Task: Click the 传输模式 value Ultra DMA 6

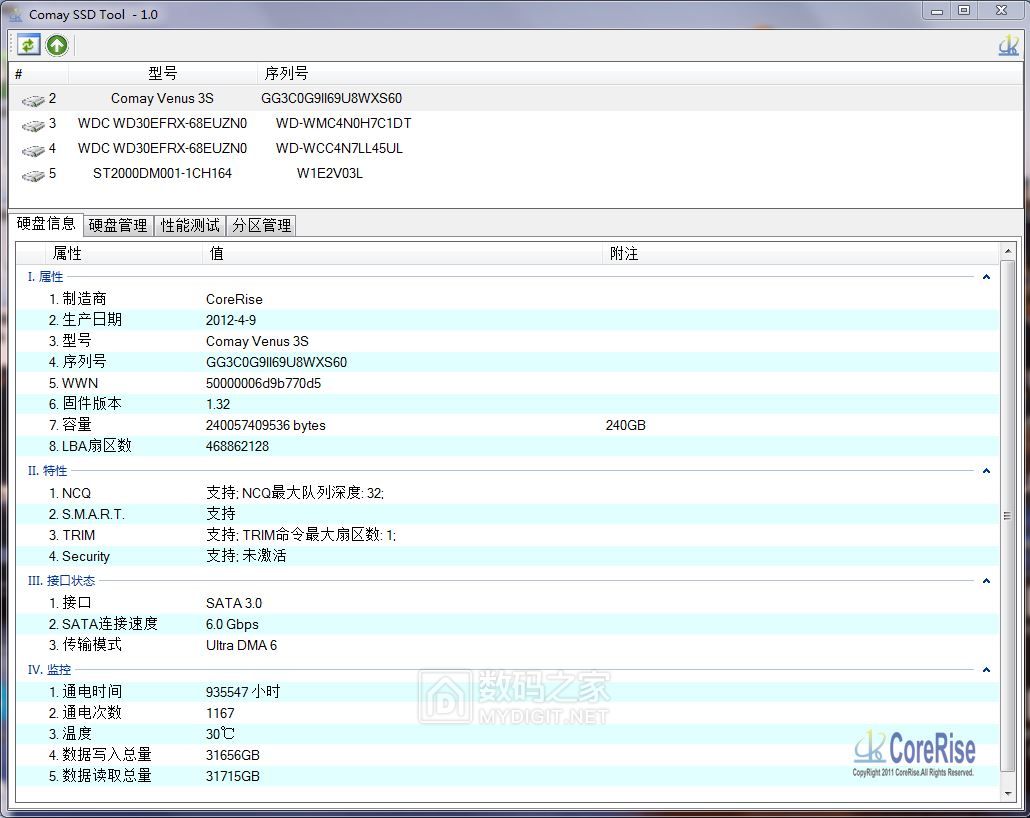Action: coord(241,645)
